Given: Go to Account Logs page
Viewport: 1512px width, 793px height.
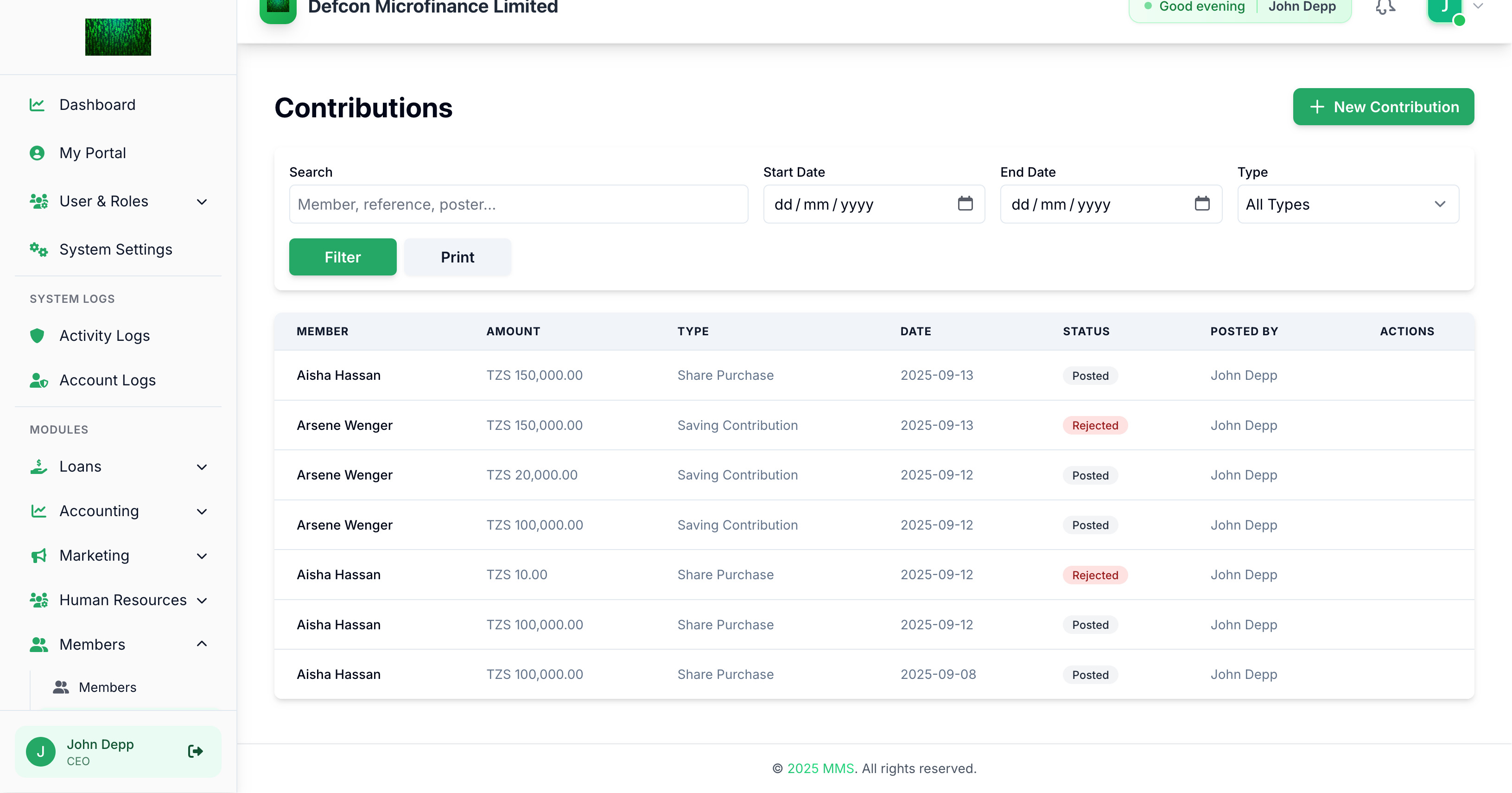Looking at the screenshot, I should coord(108,380).
